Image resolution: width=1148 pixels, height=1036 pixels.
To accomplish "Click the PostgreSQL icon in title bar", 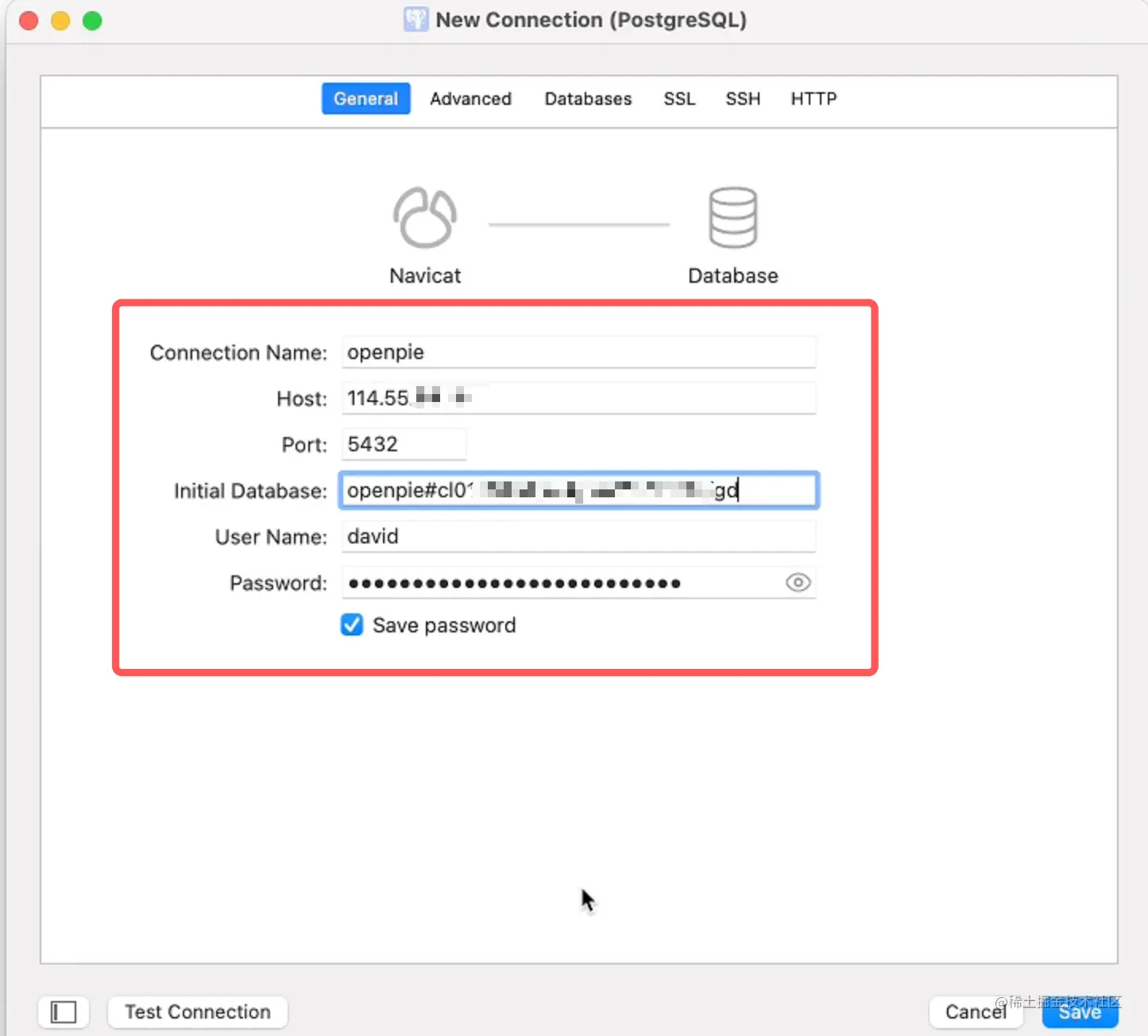I will tap(416, 20).
